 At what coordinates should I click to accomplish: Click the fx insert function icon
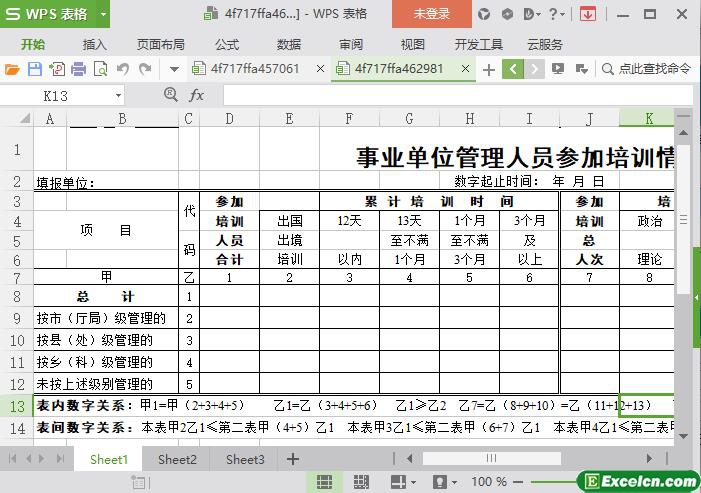(x=196, y=95)
